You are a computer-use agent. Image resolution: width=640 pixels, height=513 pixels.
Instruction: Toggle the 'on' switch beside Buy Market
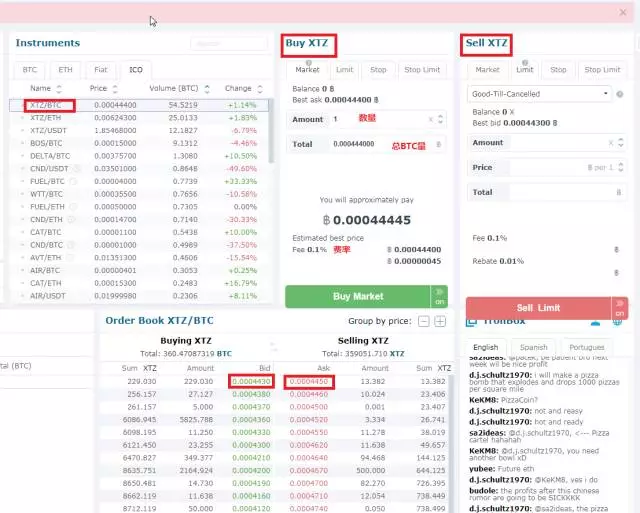tap(439, 296)
